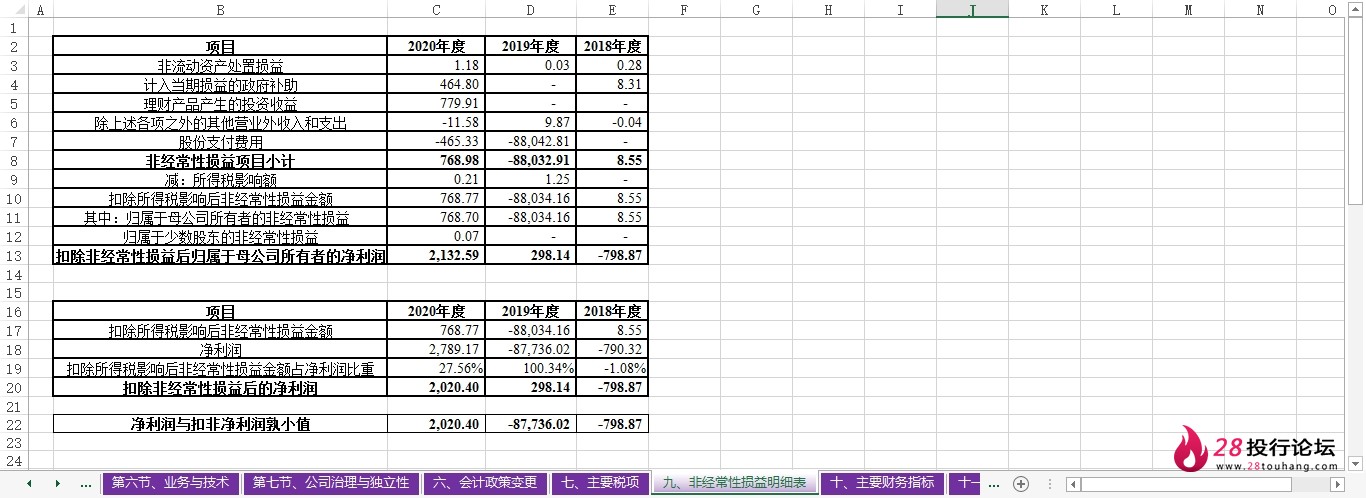Select row 22 header
This screenshot has height=498, width=1366.
click(13, 424)
